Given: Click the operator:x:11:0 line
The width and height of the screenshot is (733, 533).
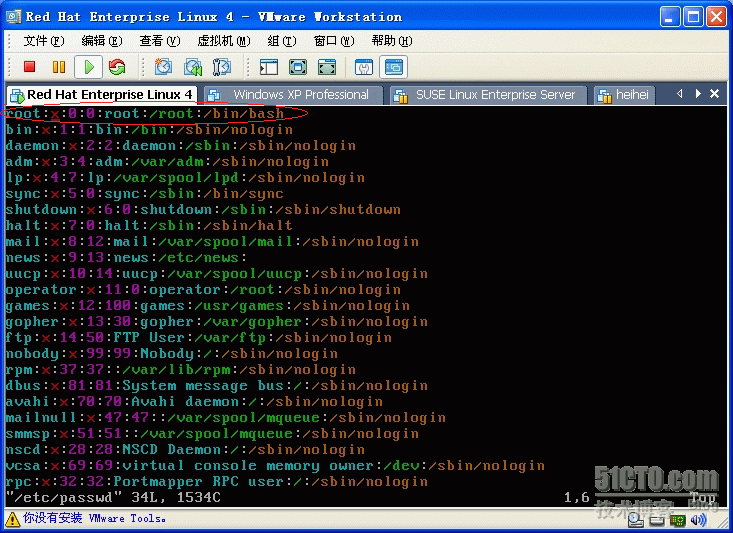Looking at the screenshot, I should (x=203, y=289).
